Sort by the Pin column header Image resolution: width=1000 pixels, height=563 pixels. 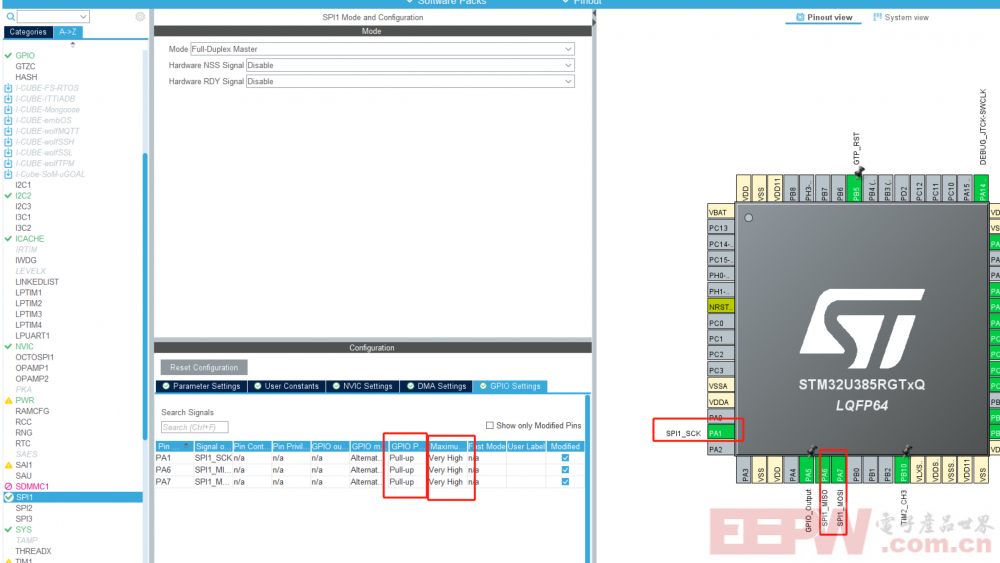pos(174,446)
